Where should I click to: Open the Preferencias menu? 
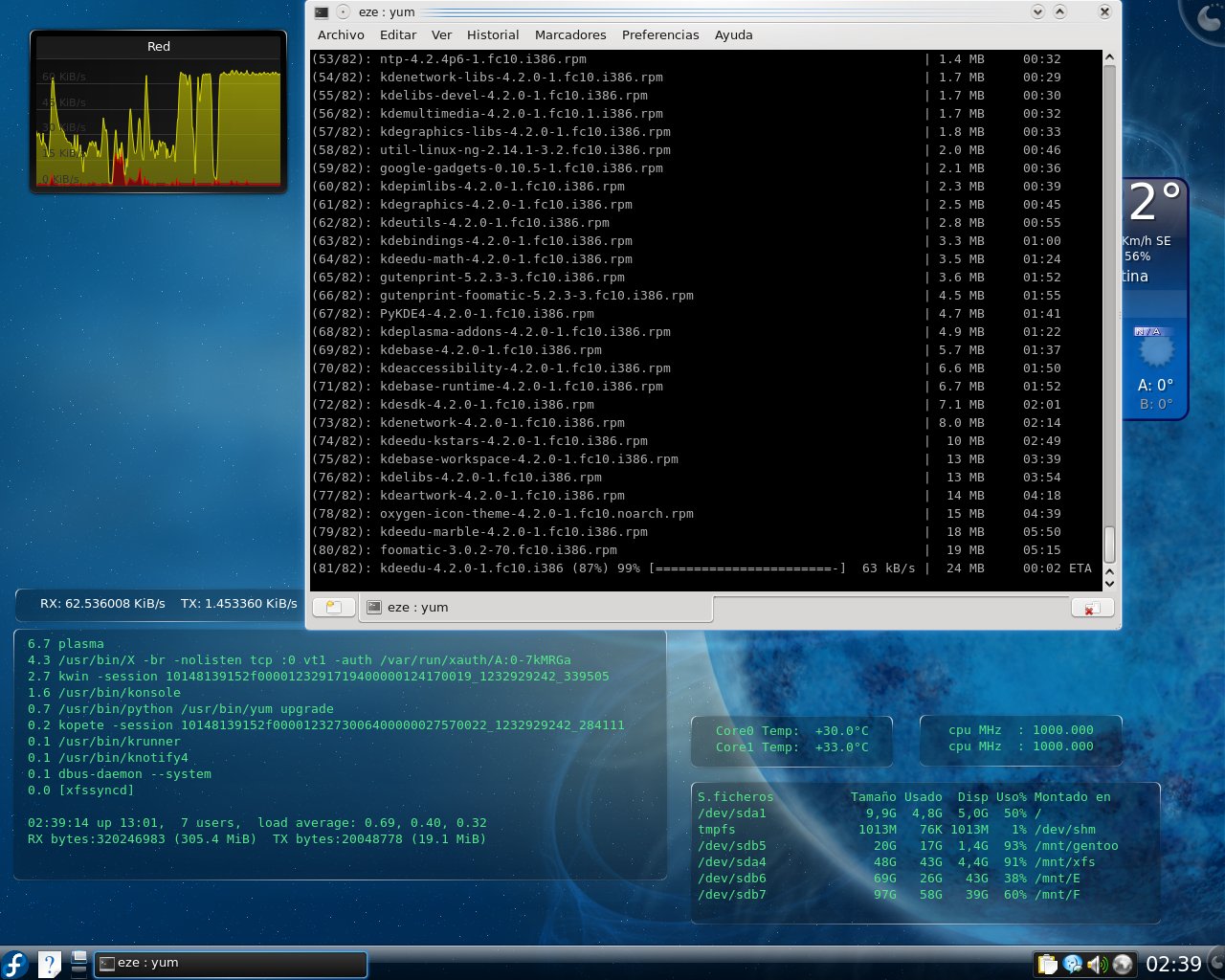coord(660,35)
